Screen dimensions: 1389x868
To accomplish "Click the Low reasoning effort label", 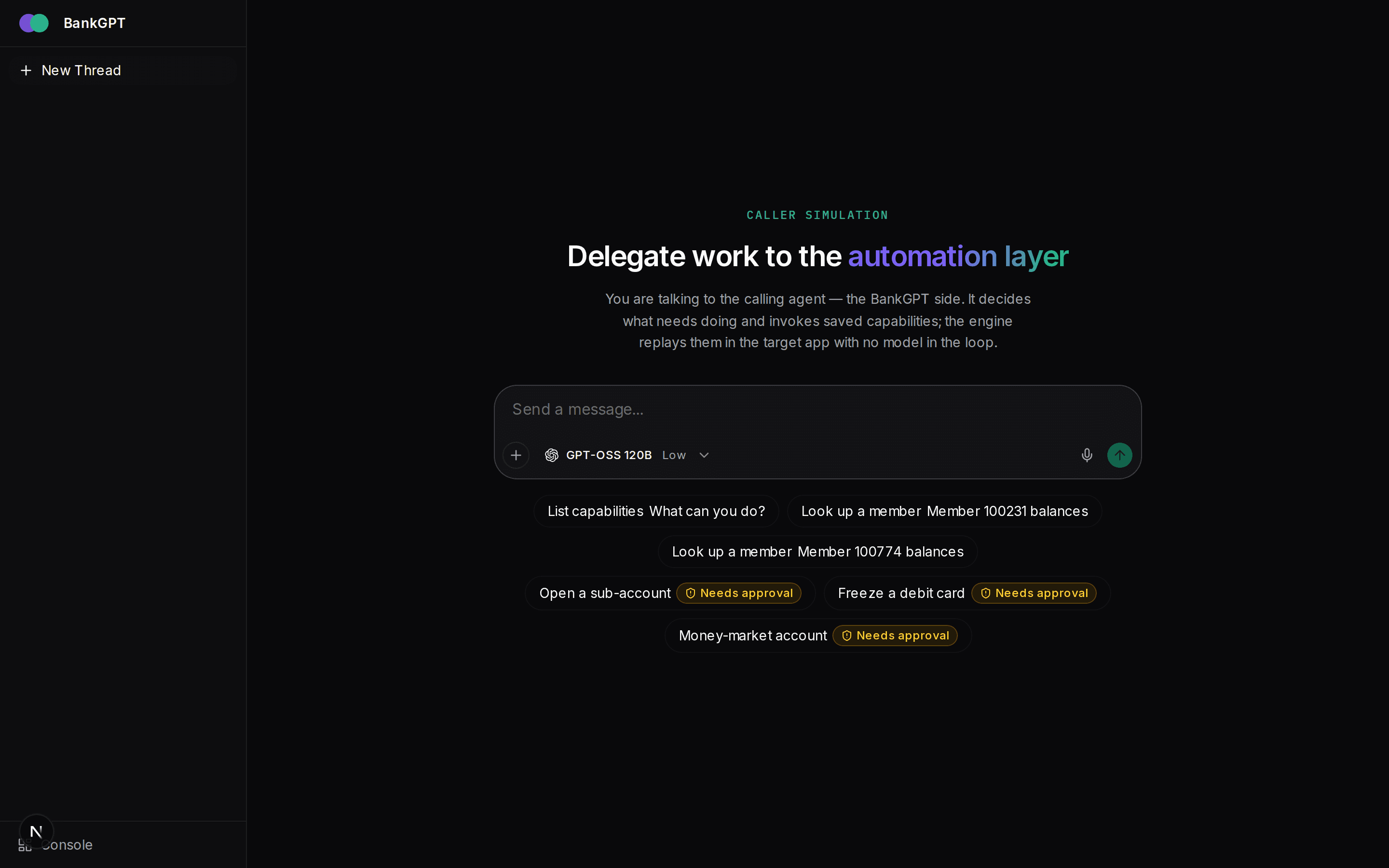I will [674, 455].
